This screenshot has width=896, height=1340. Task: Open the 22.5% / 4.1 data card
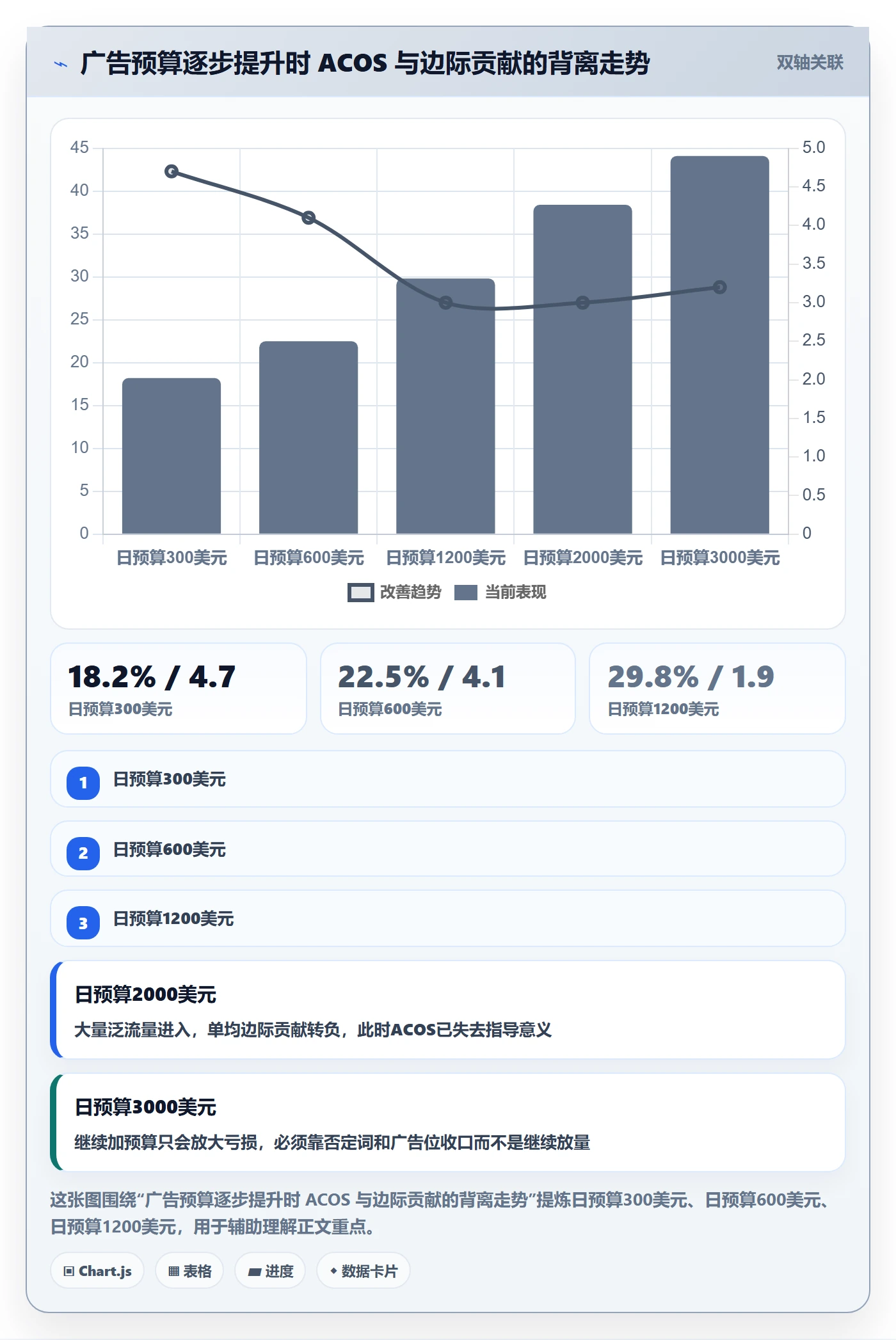[448, 689]
